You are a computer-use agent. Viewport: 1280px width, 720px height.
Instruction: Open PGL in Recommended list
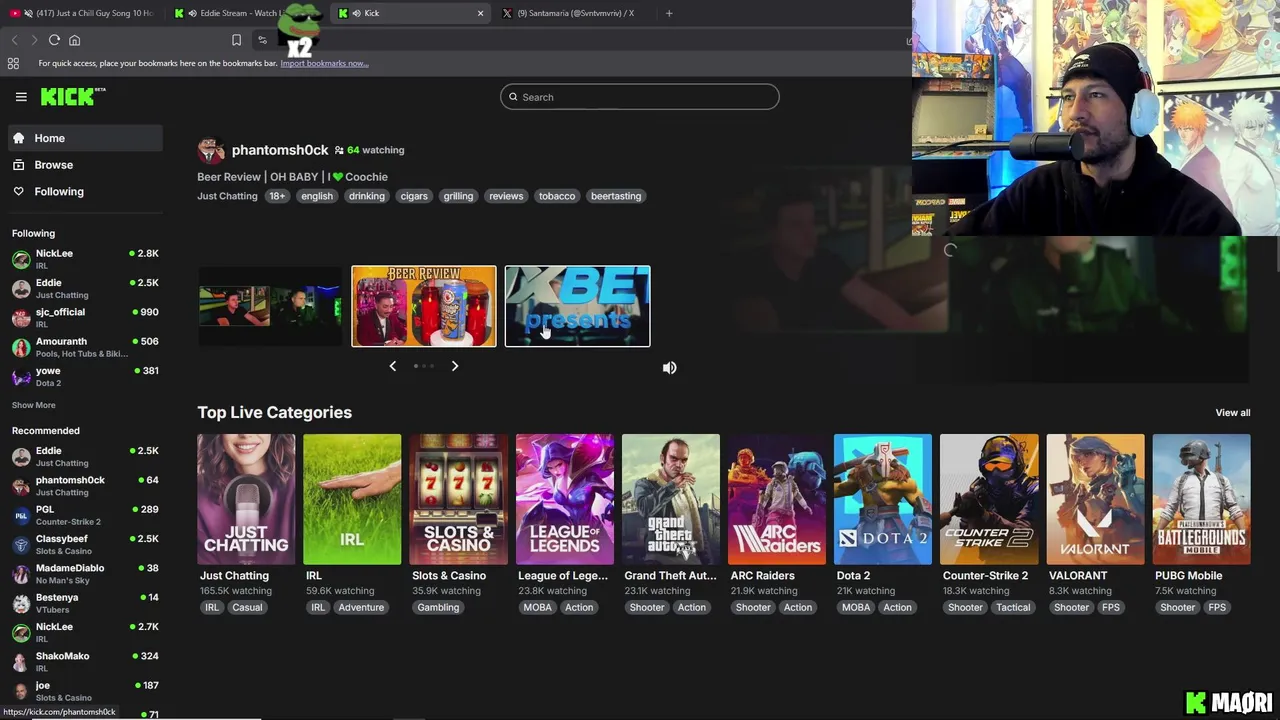coord(85,515)
